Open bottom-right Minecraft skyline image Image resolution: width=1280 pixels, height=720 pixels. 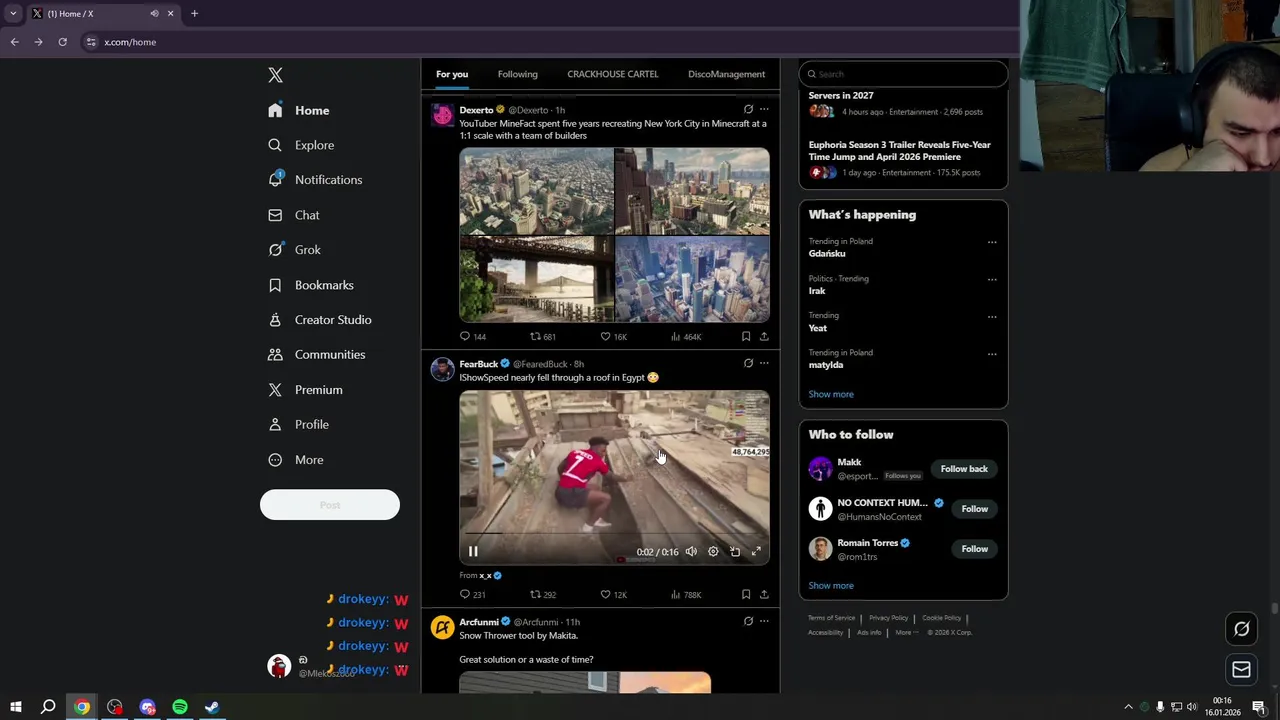[x=692, y=280]
